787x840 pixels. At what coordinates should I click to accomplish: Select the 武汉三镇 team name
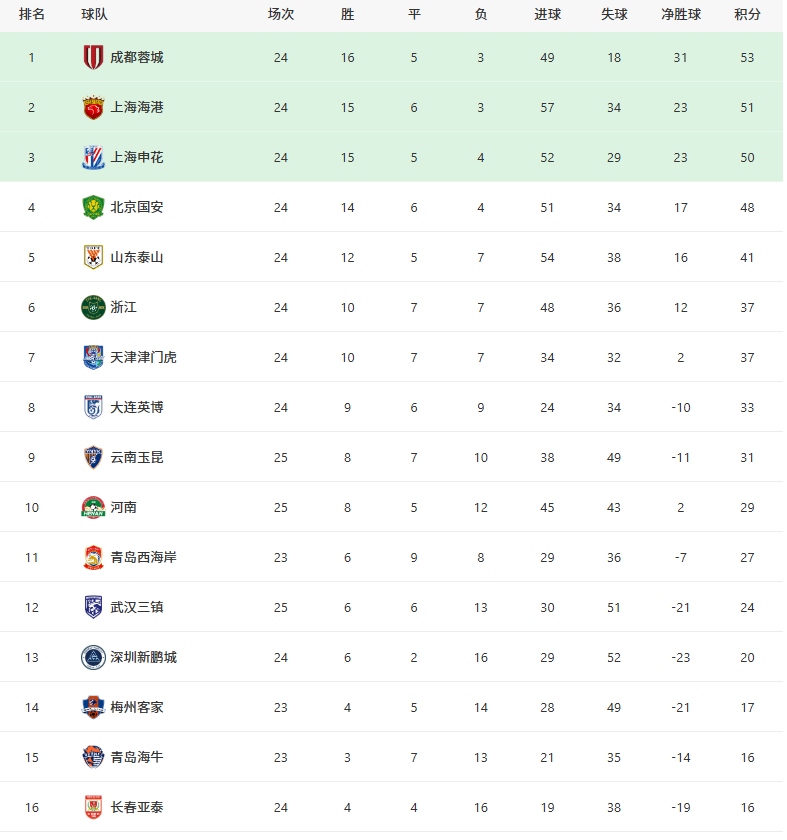tap(137, 608)
